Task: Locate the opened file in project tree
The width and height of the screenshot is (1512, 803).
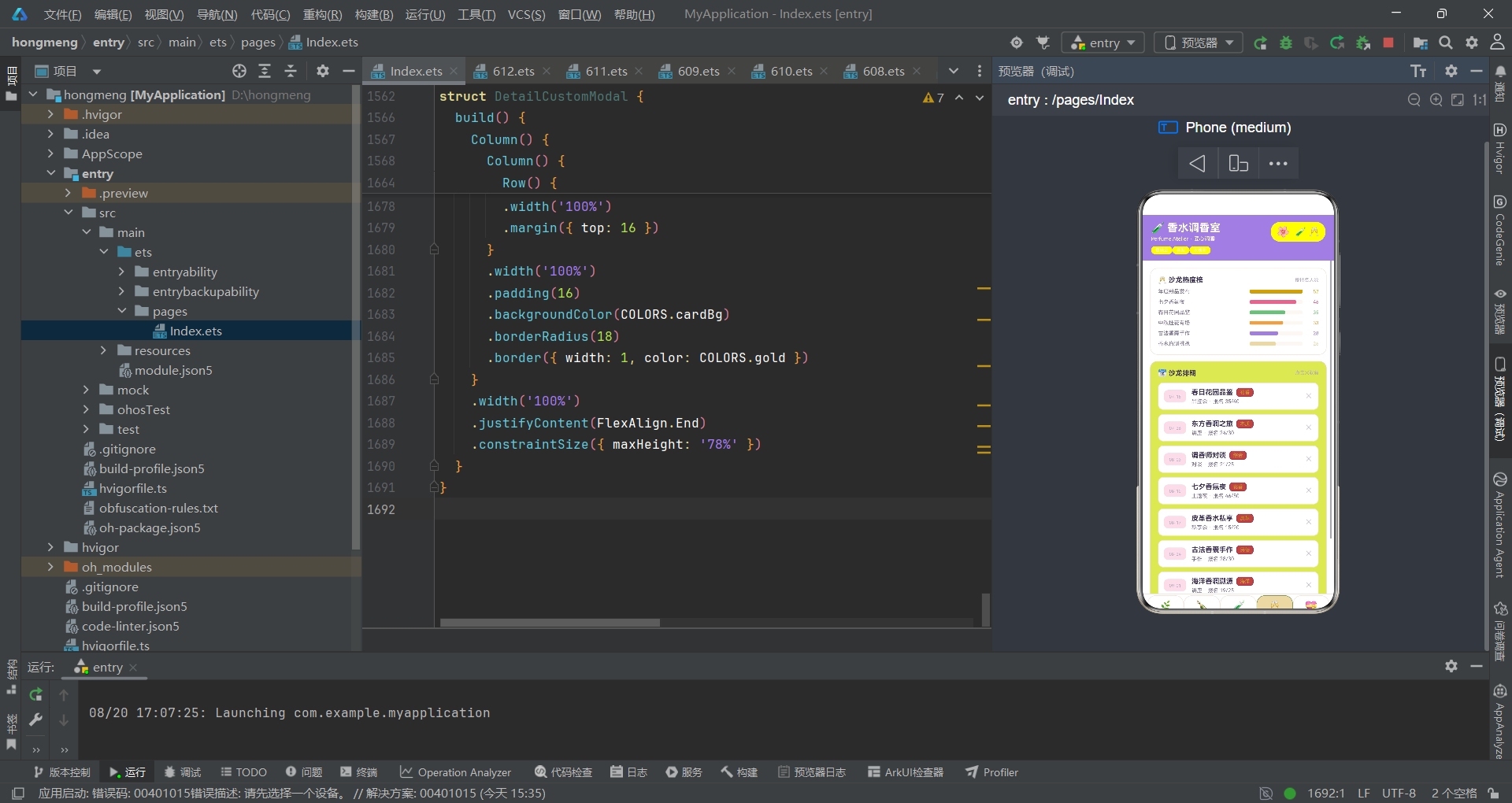Action: pyautogui.click(x=239, y=71)
